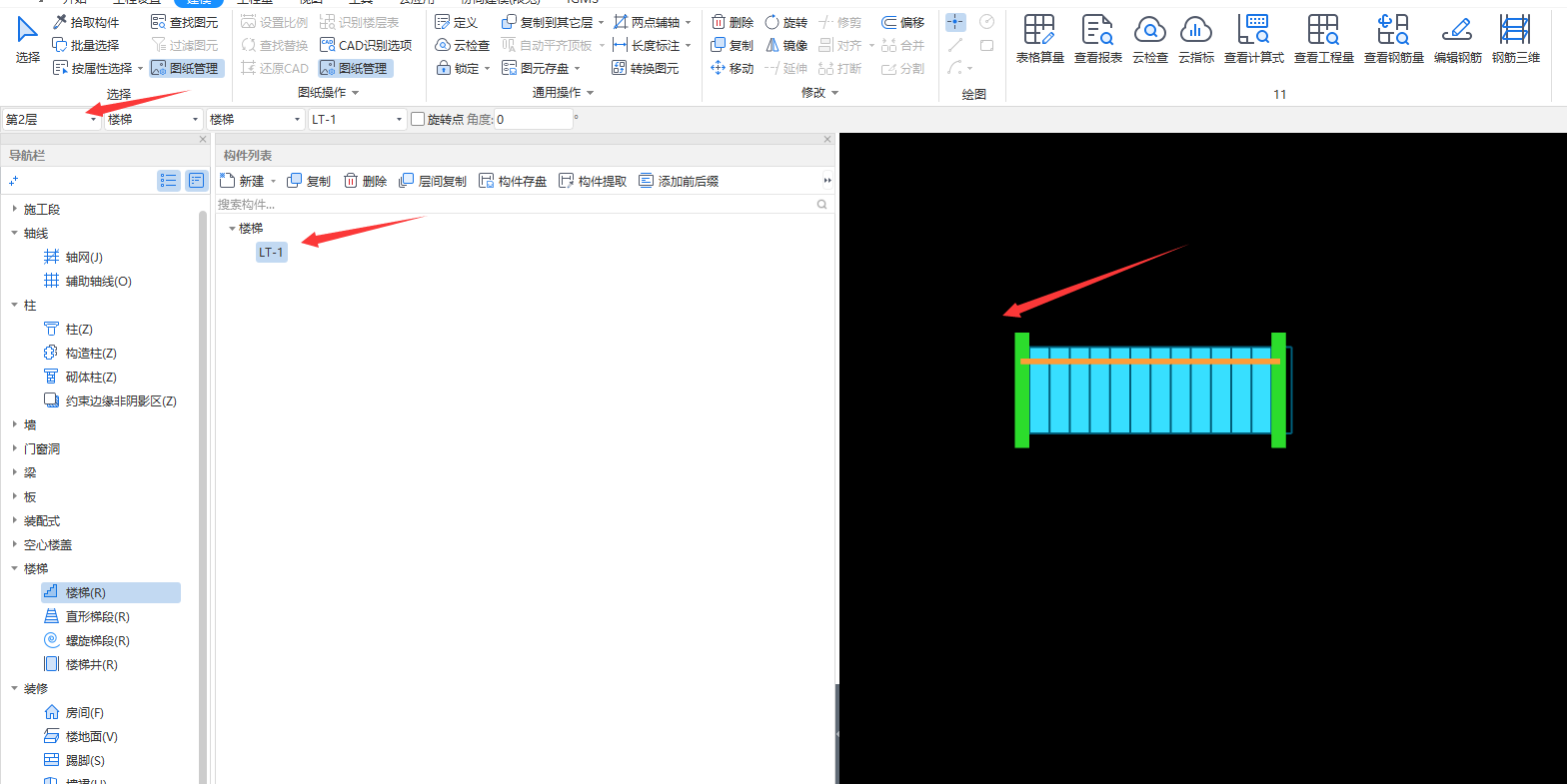Viewport: 1567px width, 784px height.
Task: Expand the 通用操作 group options
Action: [590, 93]
